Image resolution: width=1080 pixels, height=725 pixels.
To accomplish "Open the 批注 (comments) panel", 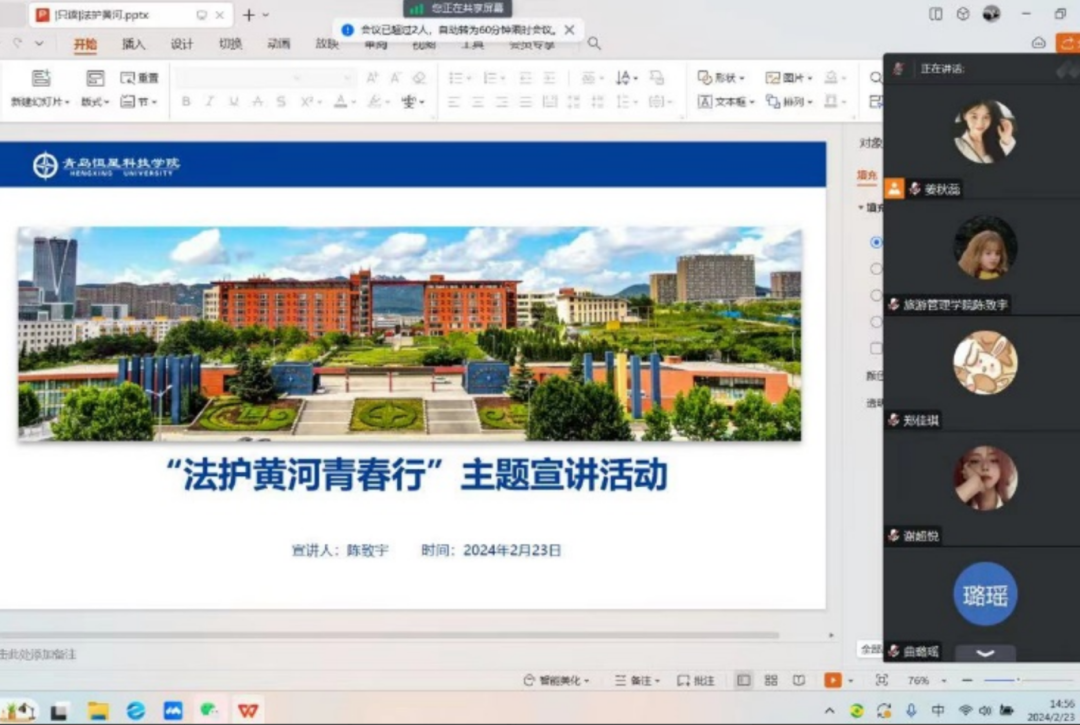I will point(696,680).
